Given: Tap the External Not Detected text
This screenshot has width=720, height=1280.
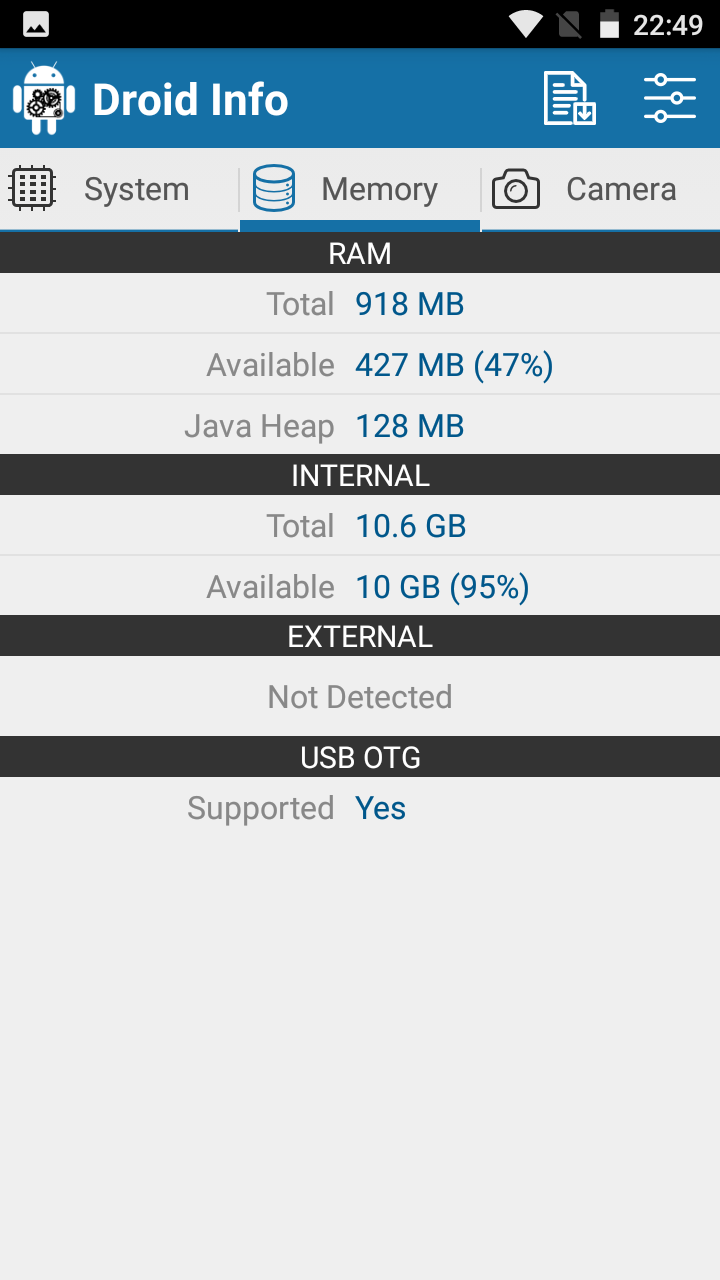Looking at the screenshot, I should (x=360, y=697).
